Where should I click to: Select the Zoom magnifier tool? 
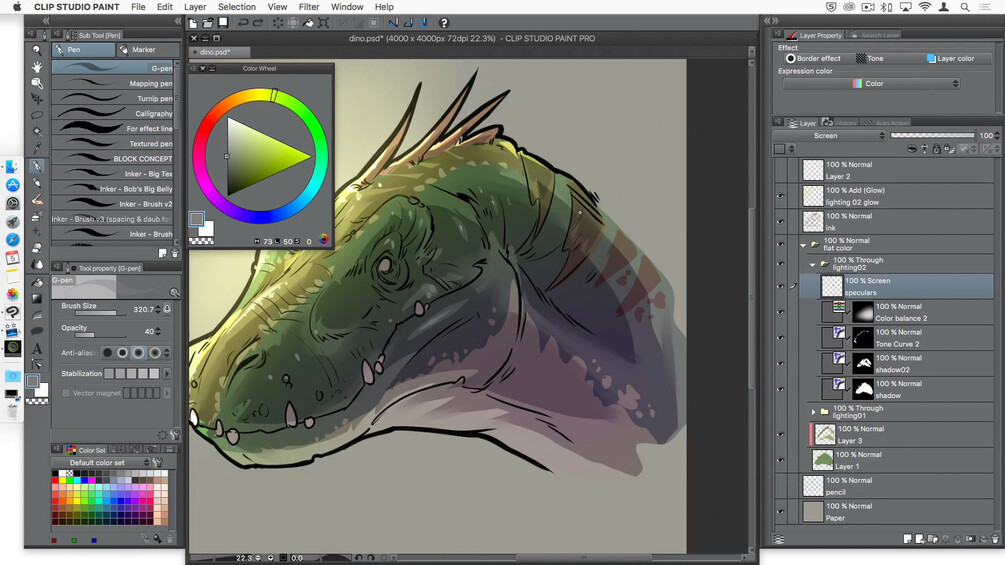coord(37,49)
